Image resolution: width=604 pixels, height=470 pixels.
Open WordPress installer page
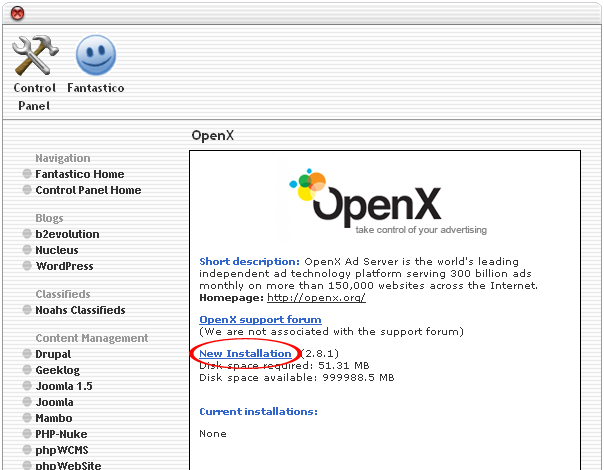tap(64, 266)
